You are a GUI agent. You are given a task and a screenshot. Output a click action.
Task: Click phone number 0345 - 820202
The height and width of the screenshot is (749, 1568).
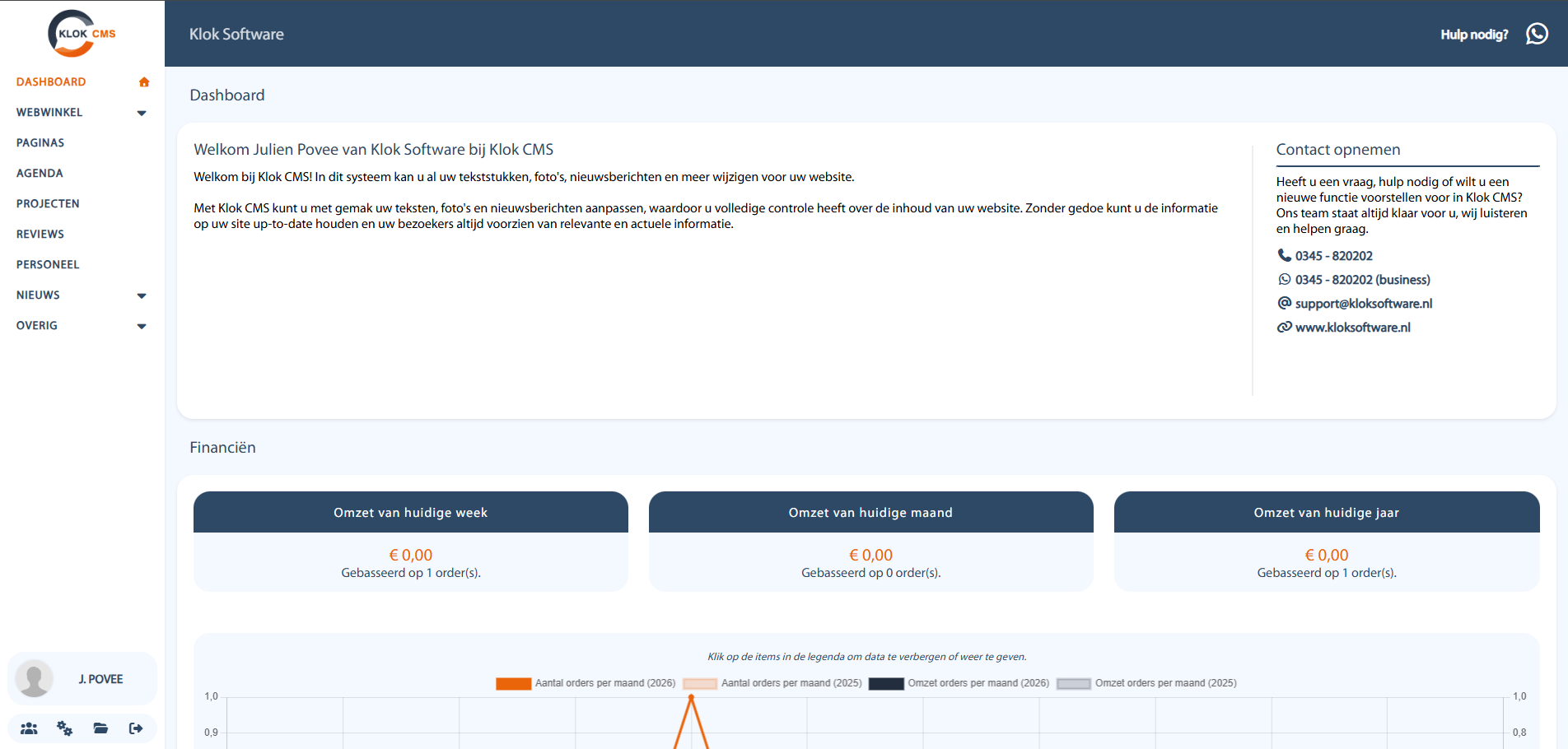coord(1333,256)
